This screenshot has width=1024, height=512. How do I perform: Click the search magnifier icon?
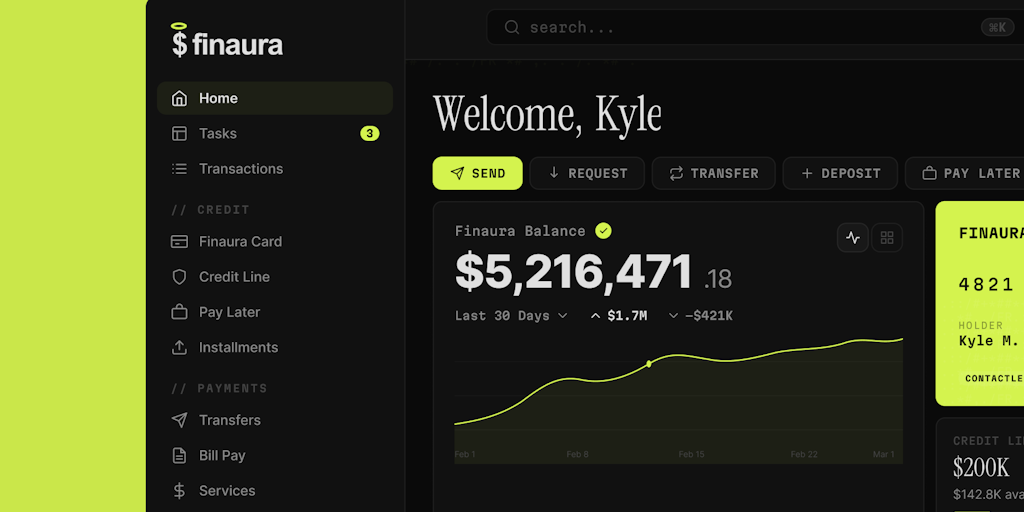tap(512, 27)
